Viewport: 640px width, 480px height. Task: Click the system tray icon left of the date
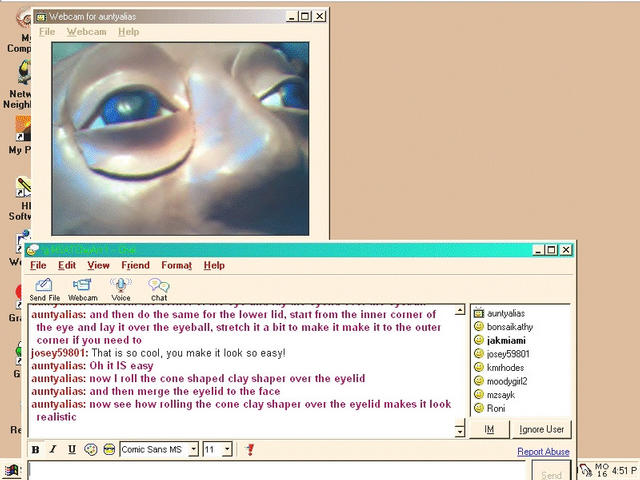pos(585,471)
